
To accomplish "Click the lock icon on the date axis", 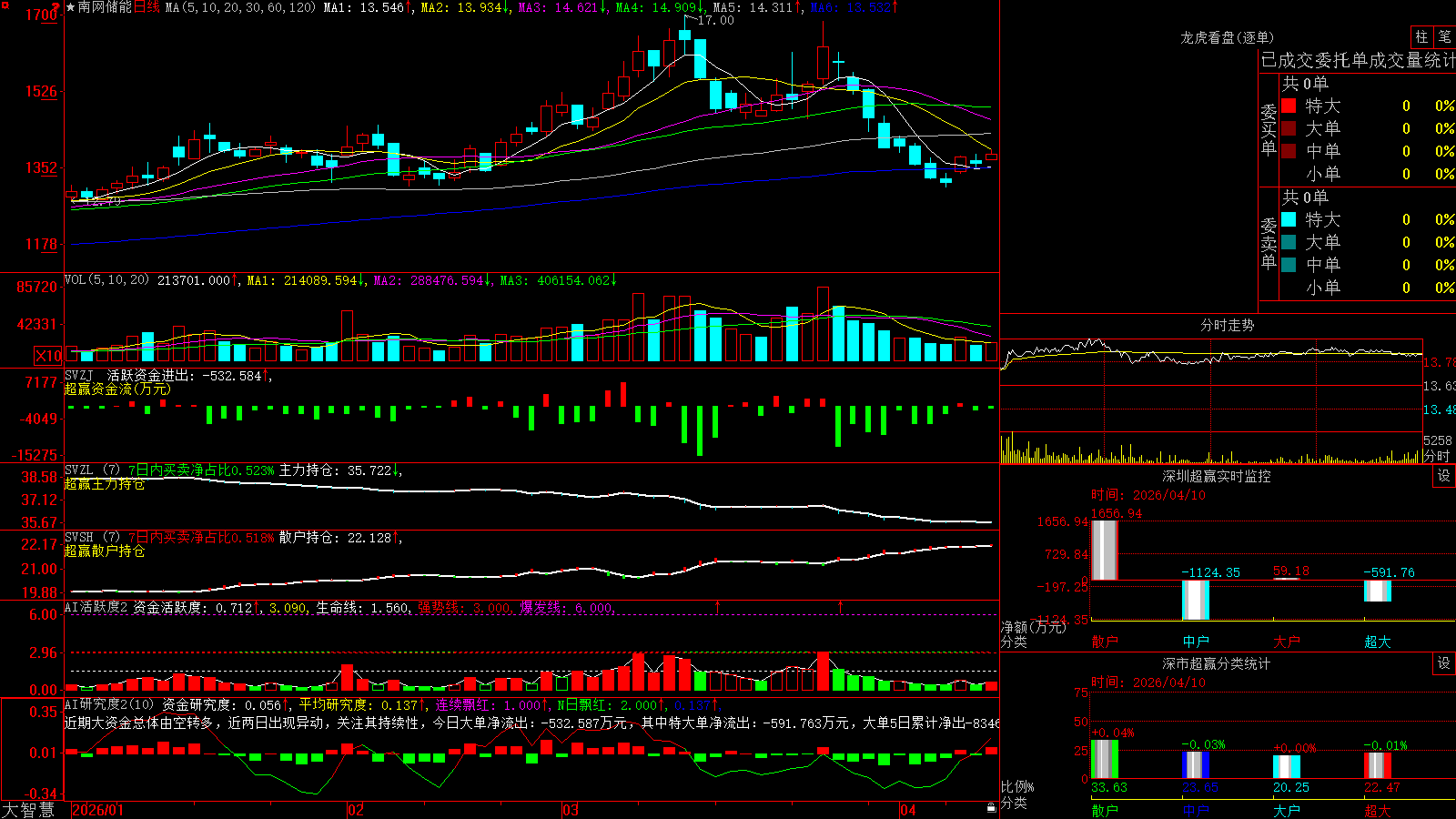I will 991,808.
